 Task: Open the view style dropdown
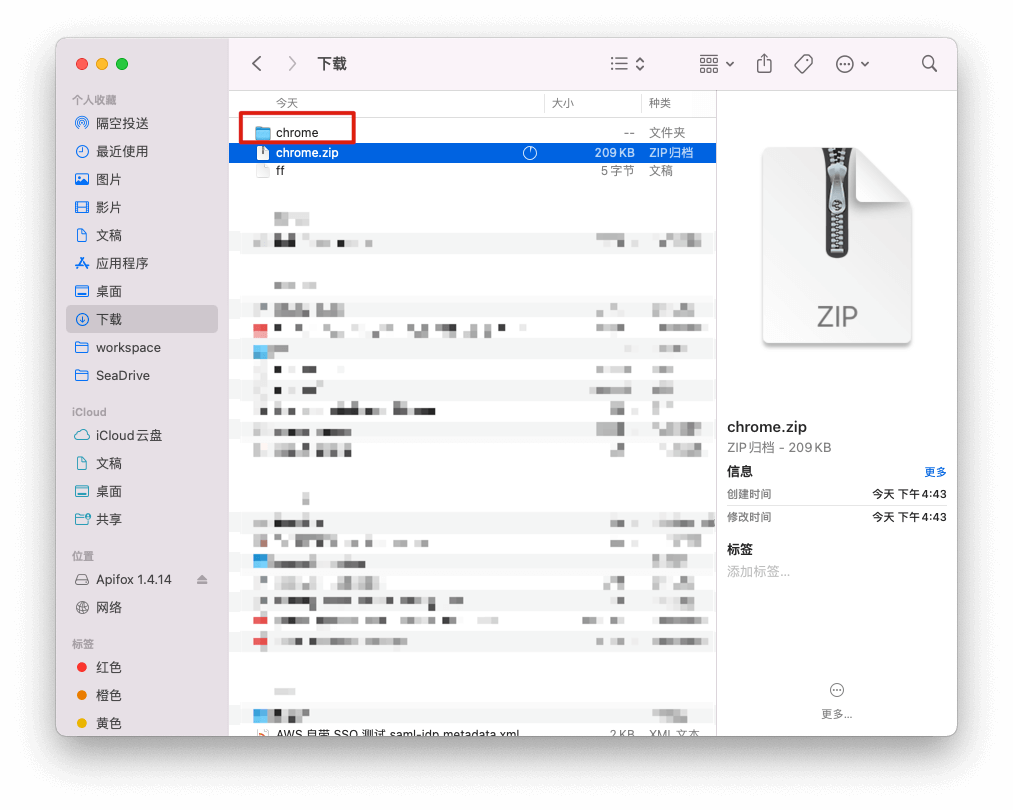point(627,63)
